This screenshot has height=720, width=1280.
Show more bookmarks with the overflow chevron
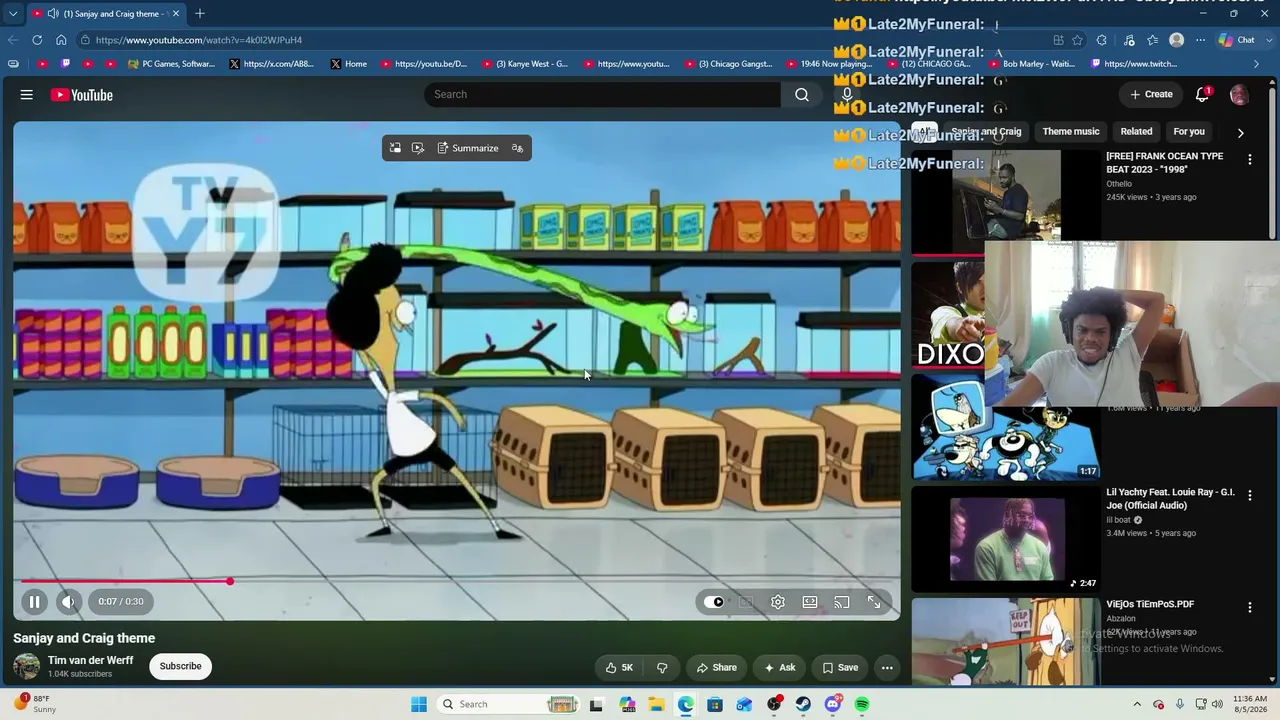point(1257,64)
